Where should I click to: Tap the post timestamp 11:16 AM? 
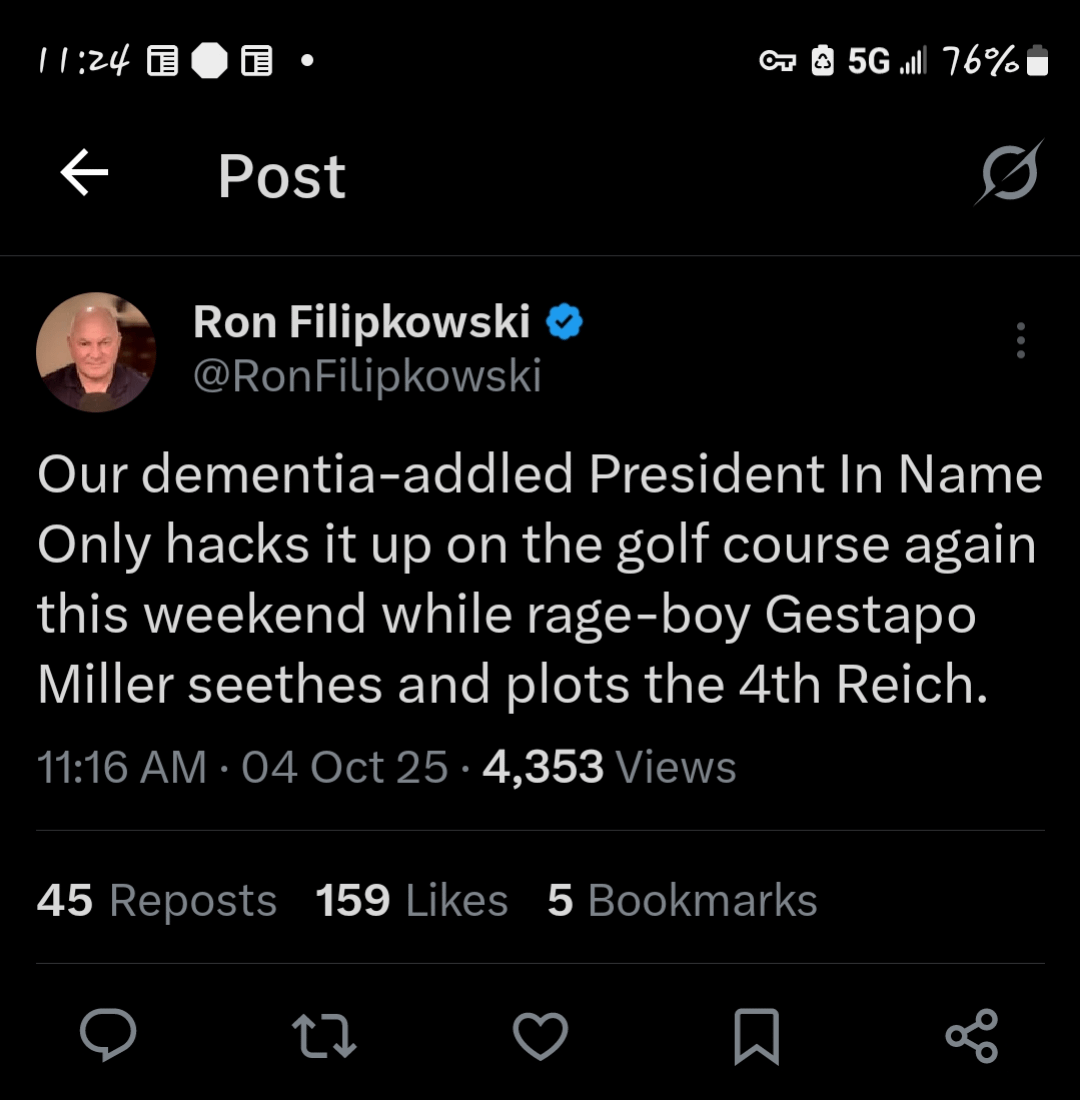[121, 768]
